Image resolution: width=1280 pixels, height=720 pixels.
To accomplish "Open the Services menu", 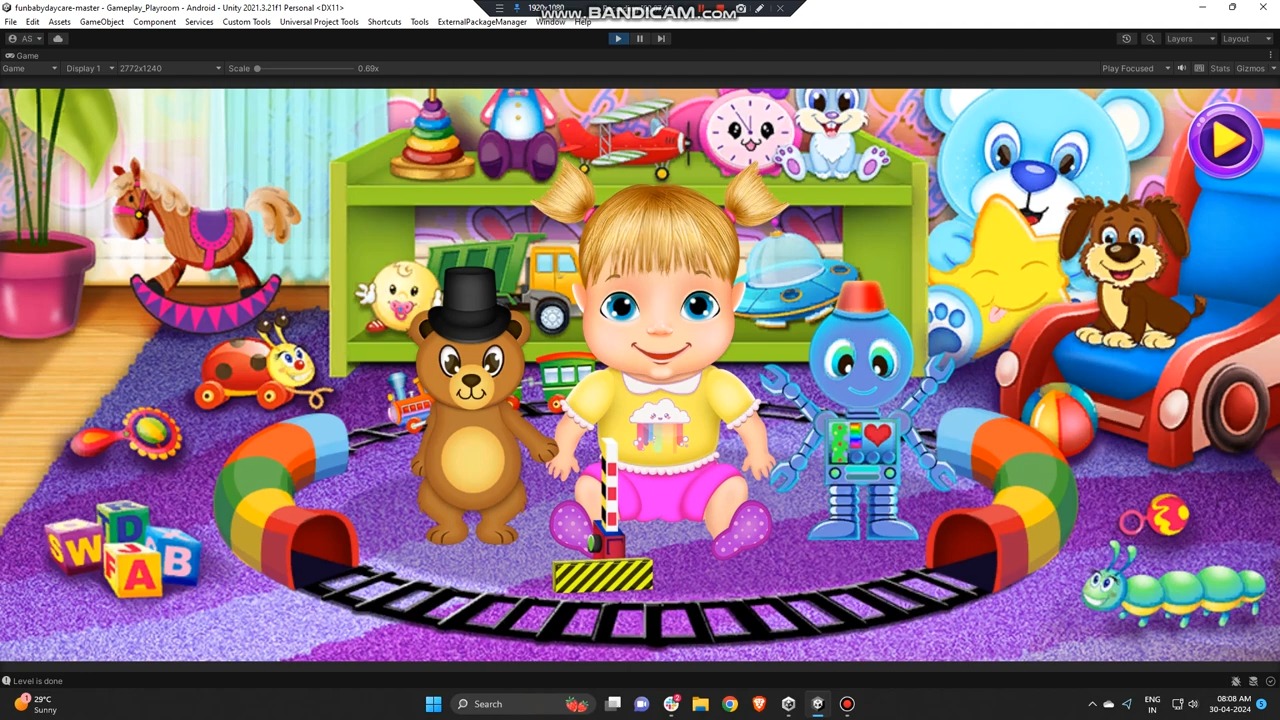I will 199,22.
